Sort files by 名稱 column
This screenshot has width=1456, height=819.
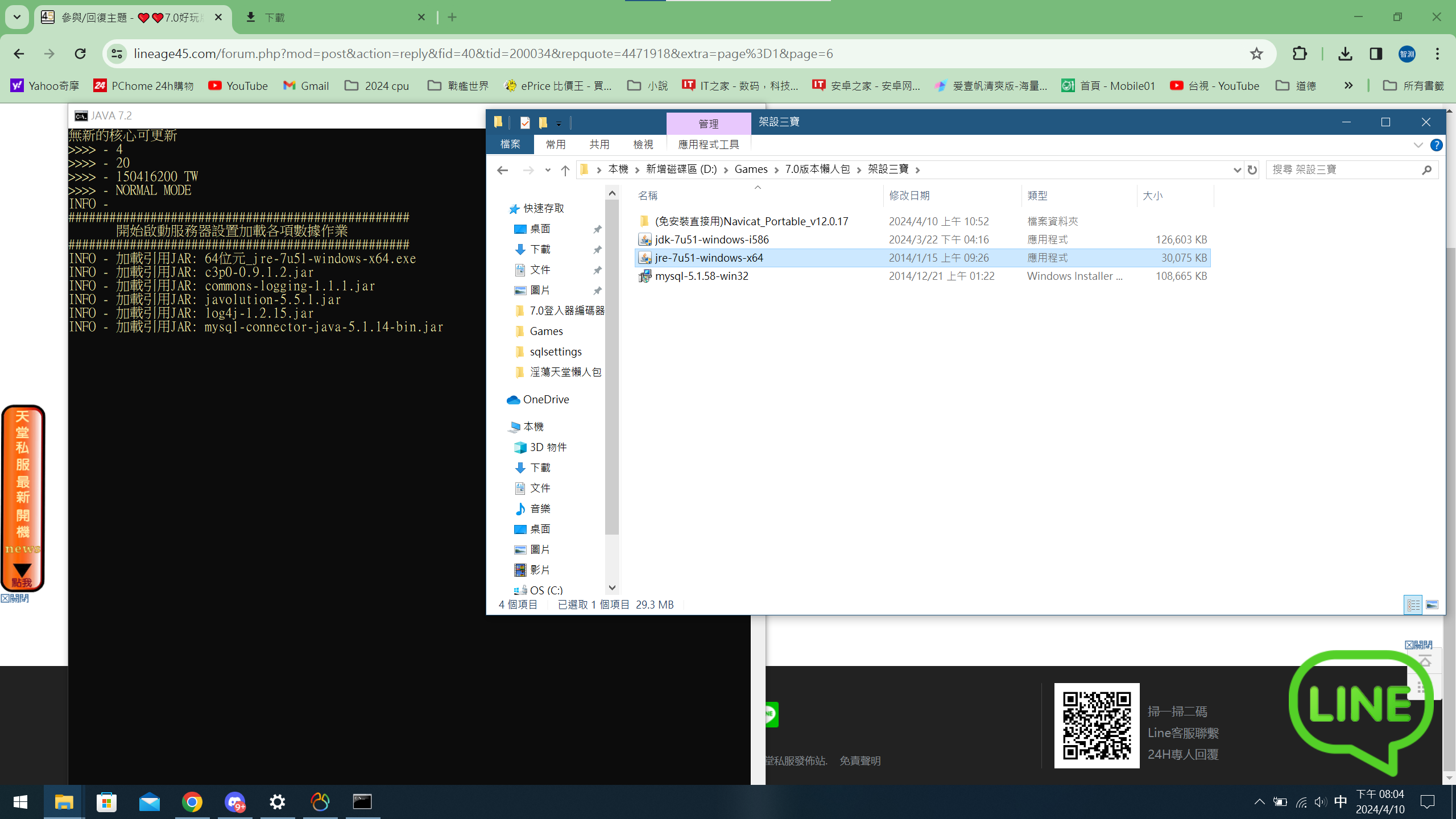758,196
